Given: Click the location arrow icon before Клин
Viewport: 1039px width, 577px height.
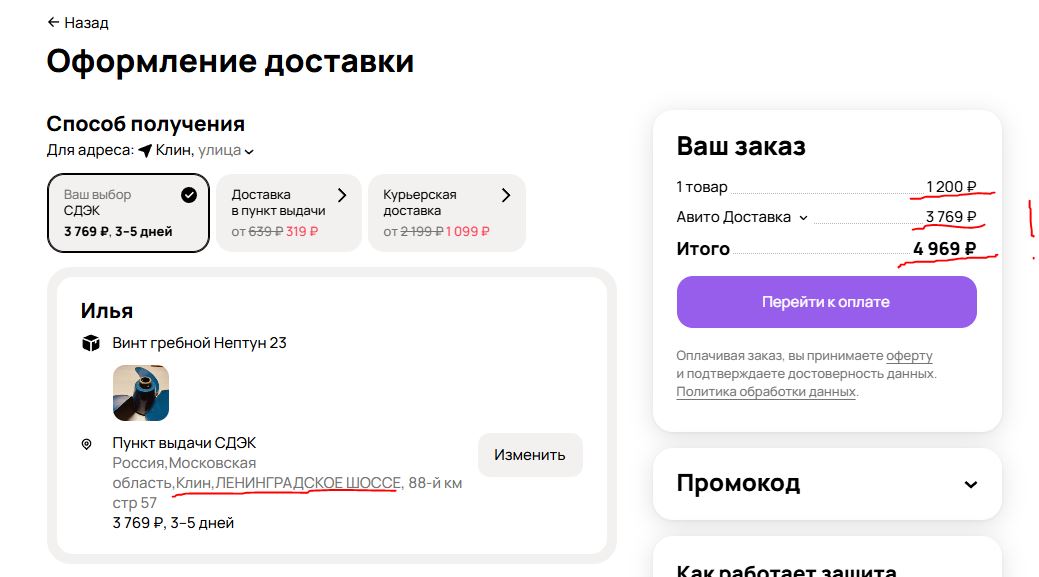Looking at the screenshot, I should tap(145, 151).
